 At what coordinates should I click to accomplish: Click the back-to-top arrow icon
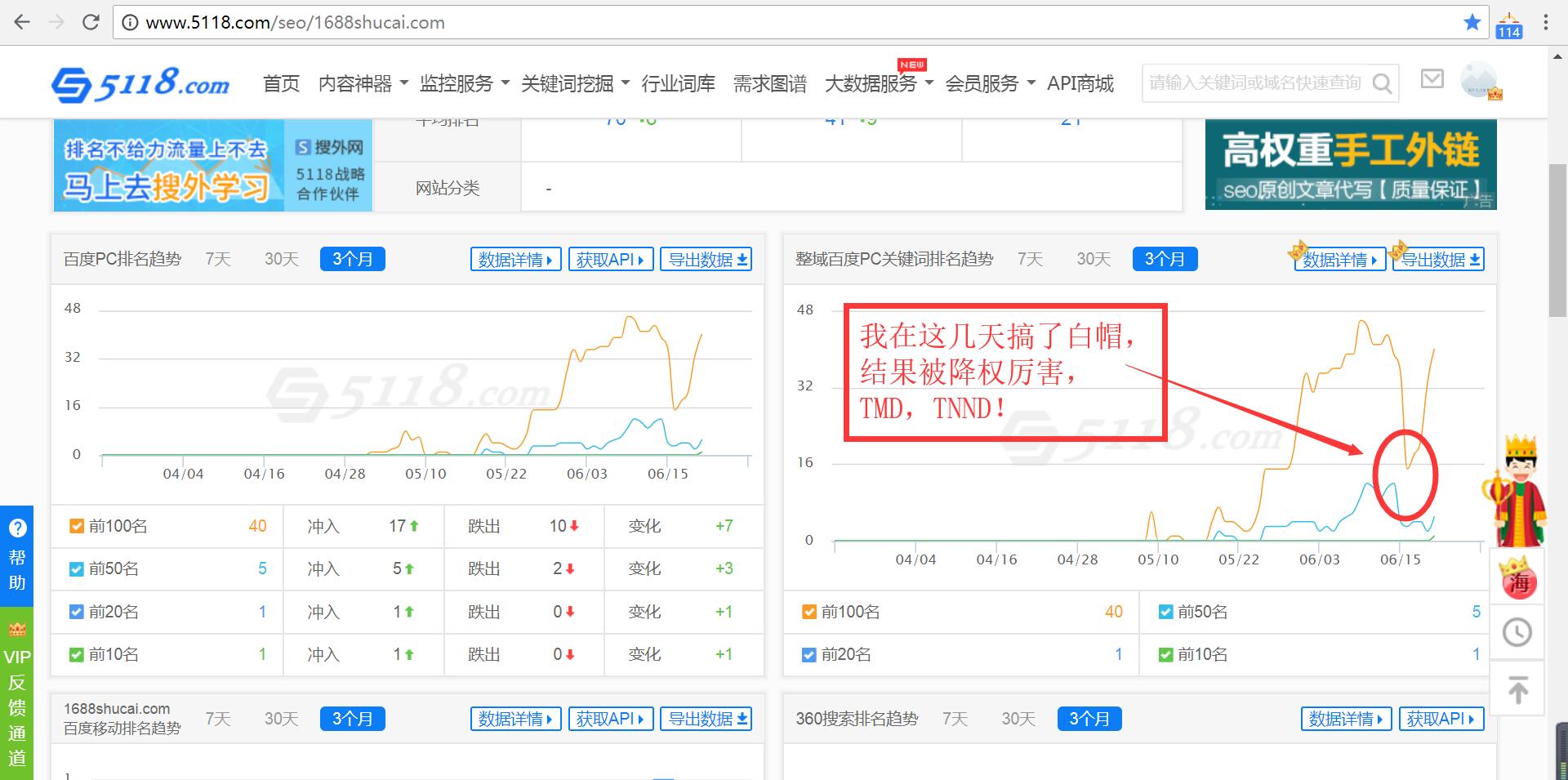point(1517,689)
